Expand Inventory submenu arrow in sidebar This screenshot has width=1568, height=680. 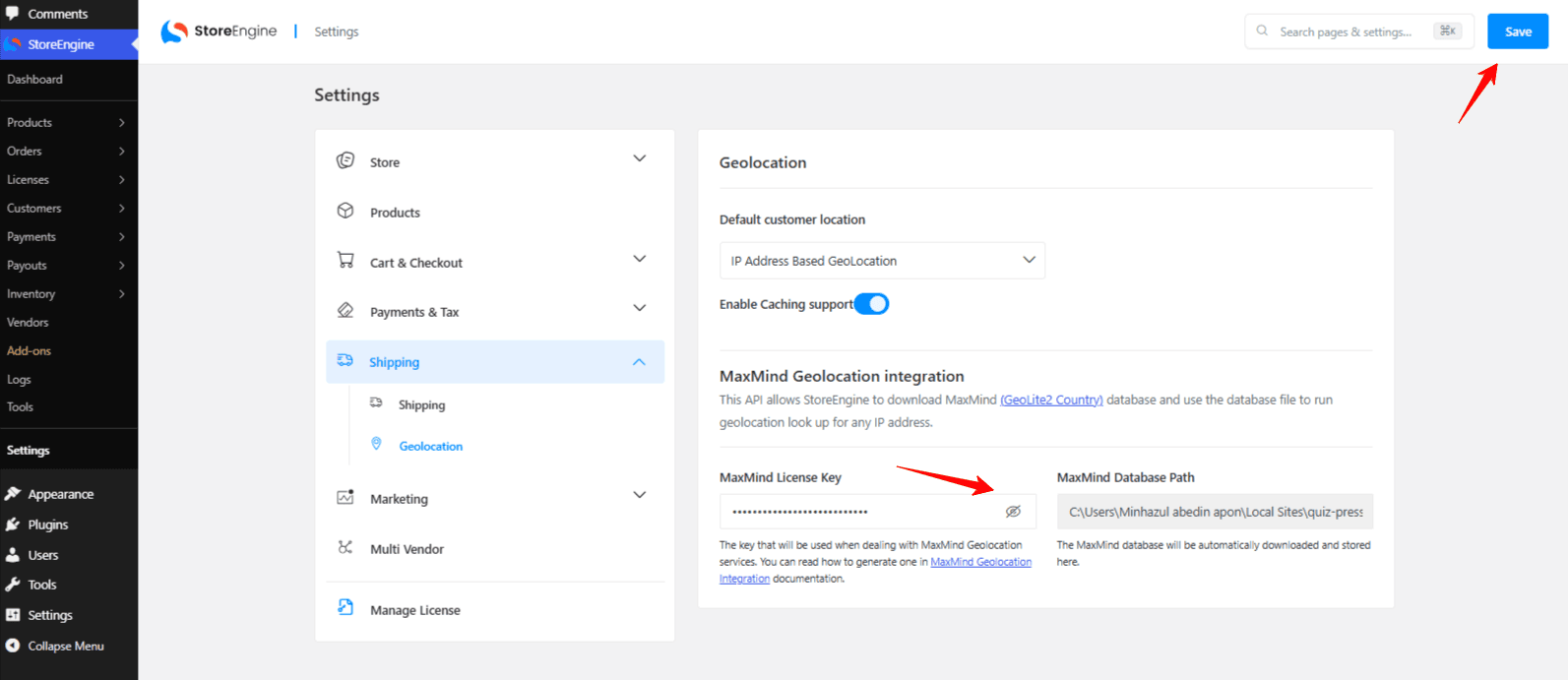122,293
